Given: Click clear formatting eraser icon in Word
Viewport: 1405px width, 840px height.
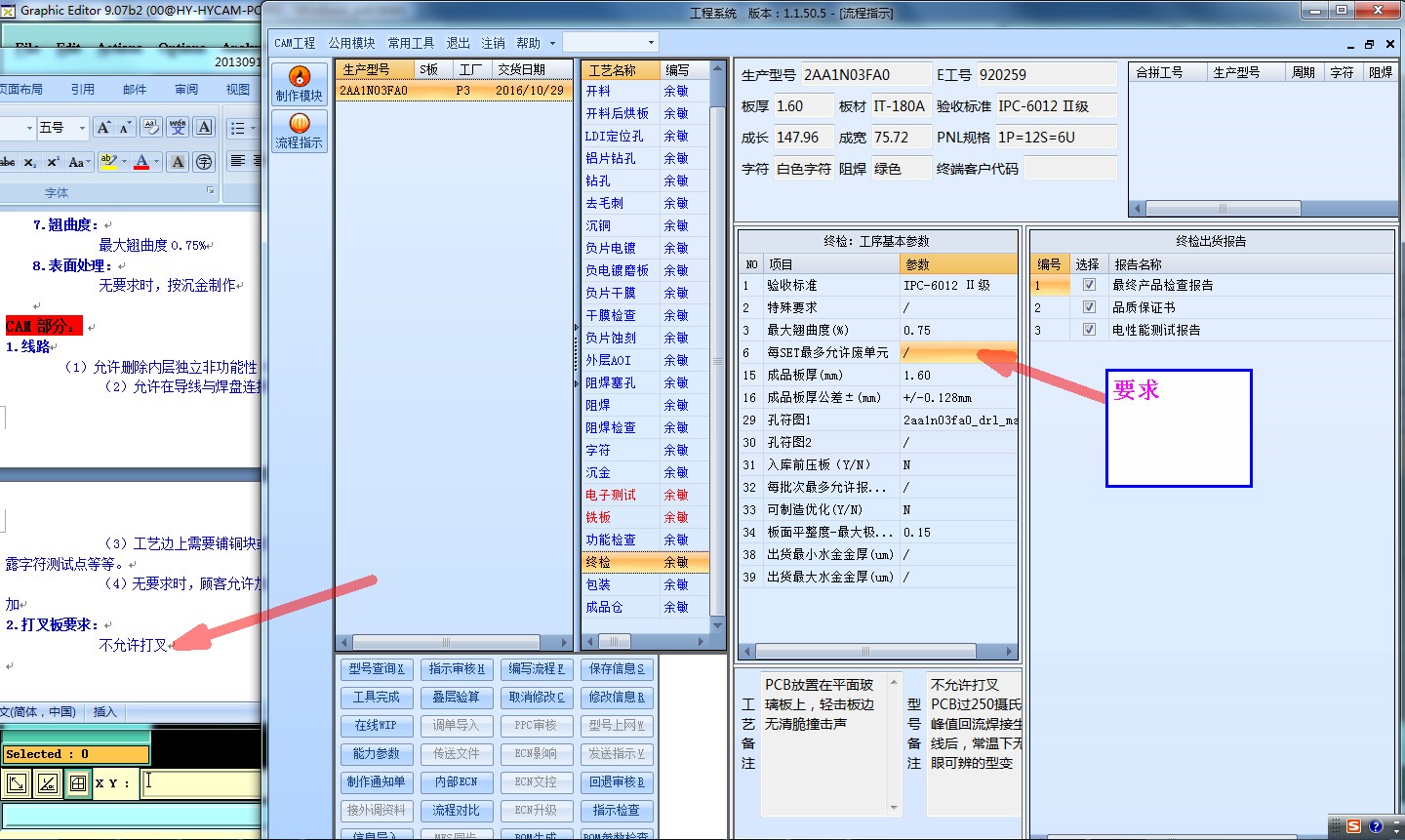Looking at the screenshot, I should 151,128.
